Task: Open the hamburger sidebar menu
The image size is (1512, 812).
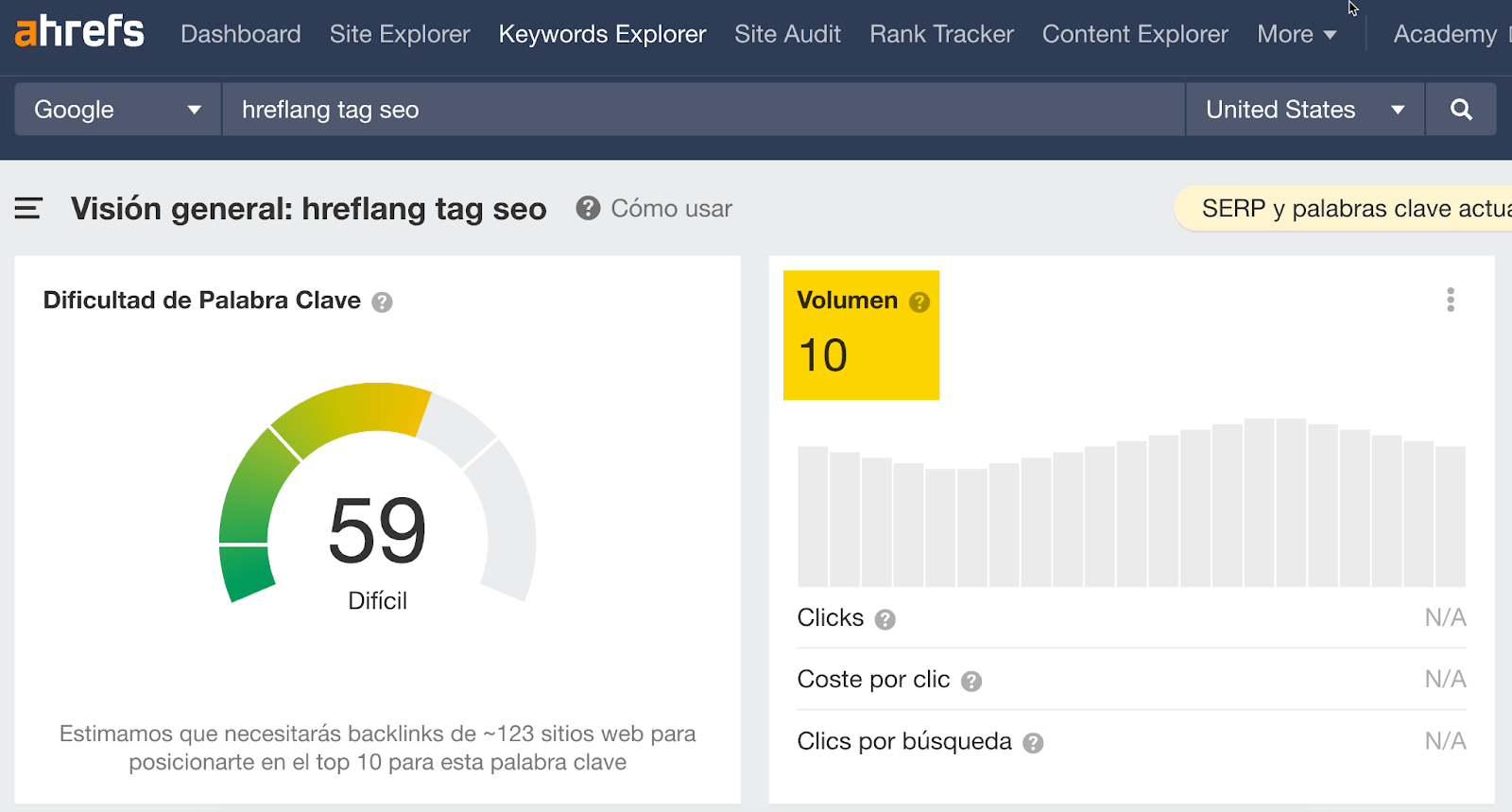Action: coord(28,208)
